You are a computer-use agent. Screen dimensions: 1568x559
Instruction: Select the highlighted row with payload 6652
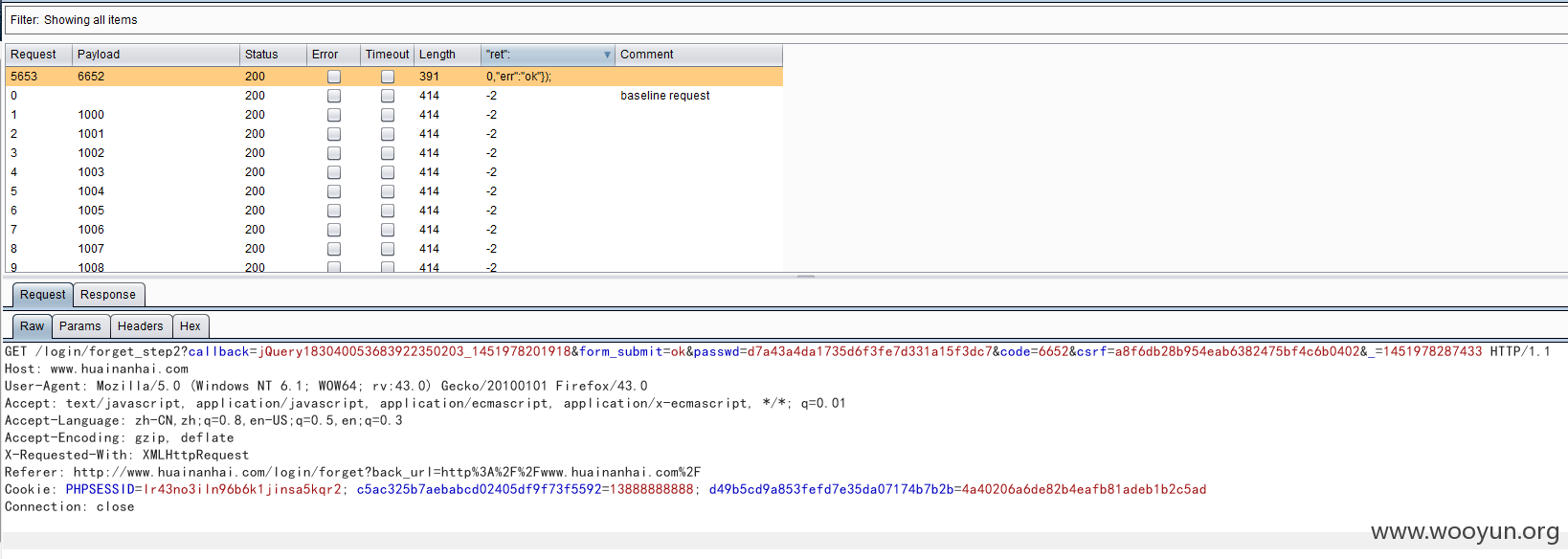tap(394, 77)
